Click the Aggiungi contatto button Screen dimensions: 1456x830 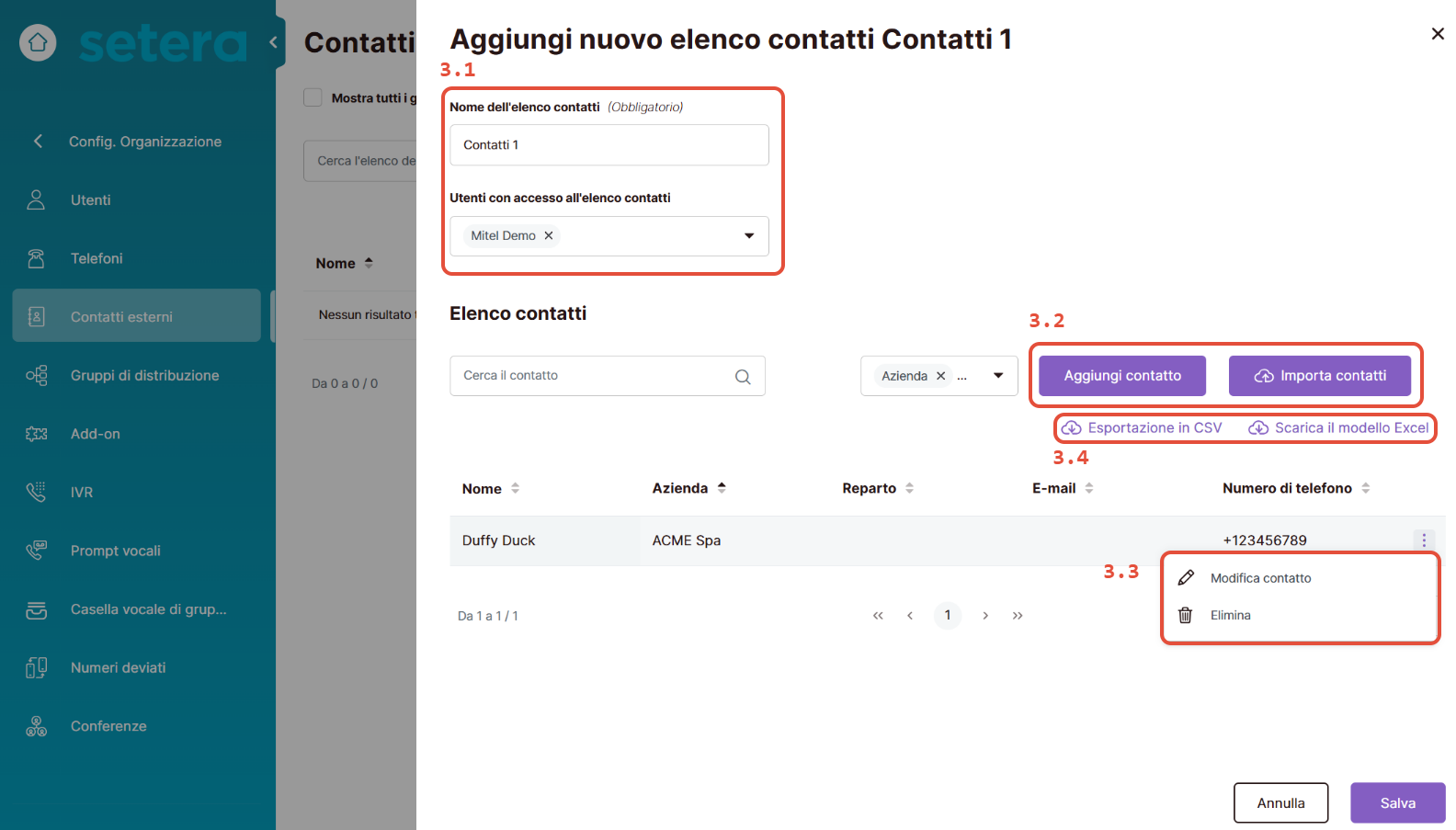pyautogui.click(x=1122, y=376)
